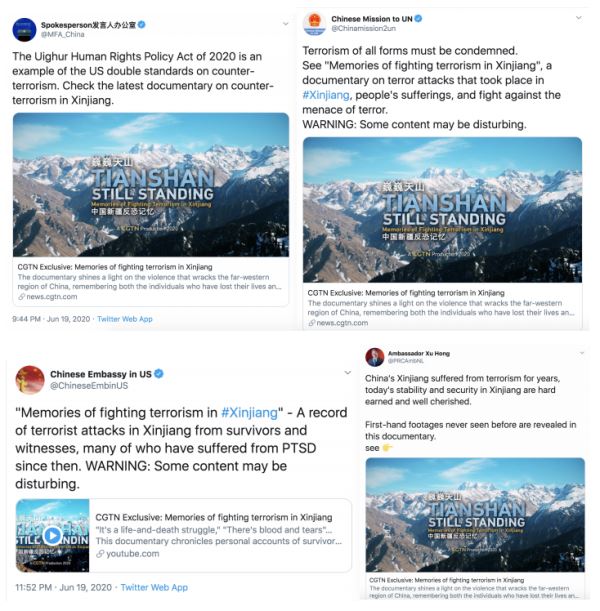Expand options chevron on Chinese Mission tweet
Image resolution: width=600 pixels, height=611 pixels.
[x=579, y=18]
